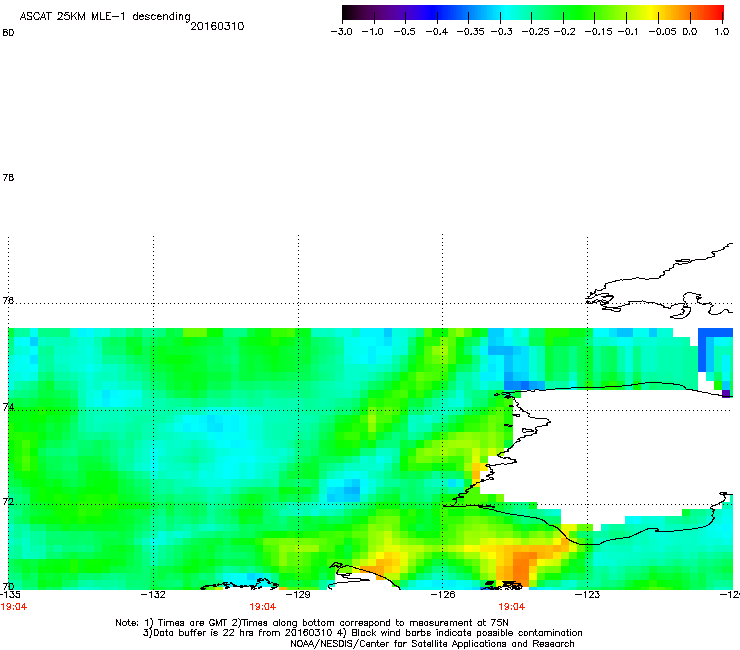This screenshot has width=740, height=650.
Task: Click the -1.0 color scale label
Action: pos(372,32)
